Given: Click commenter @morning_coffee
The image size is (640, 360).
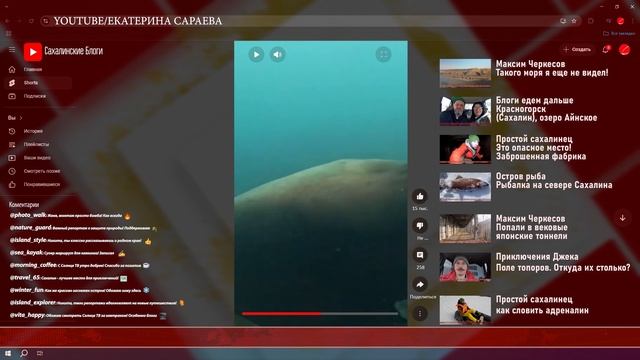Looking at the screenshot, I should pyautogui.click(x=33, y=265).
